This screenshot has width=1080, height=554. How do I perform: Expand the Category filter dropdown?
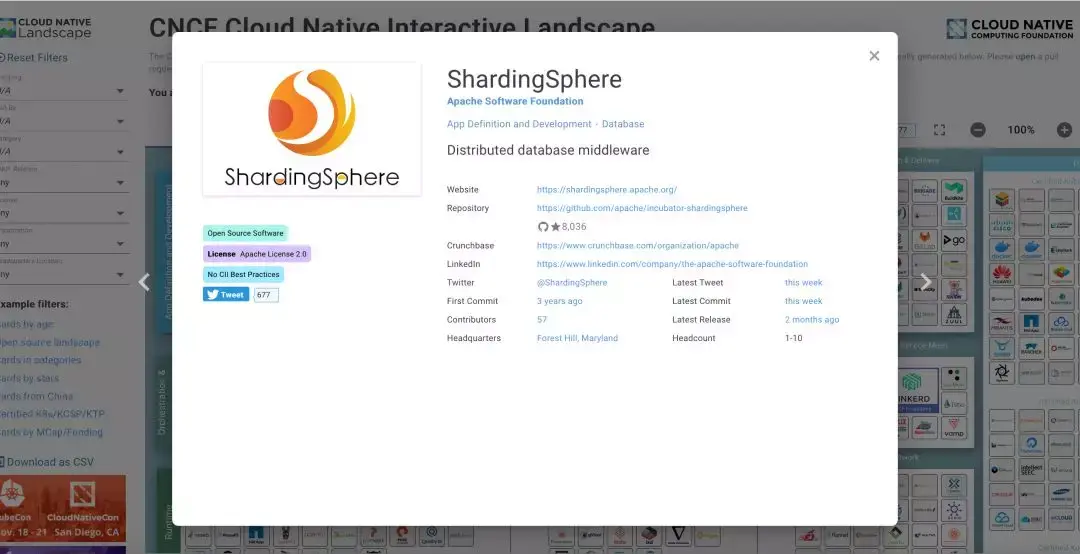[63, 152]
